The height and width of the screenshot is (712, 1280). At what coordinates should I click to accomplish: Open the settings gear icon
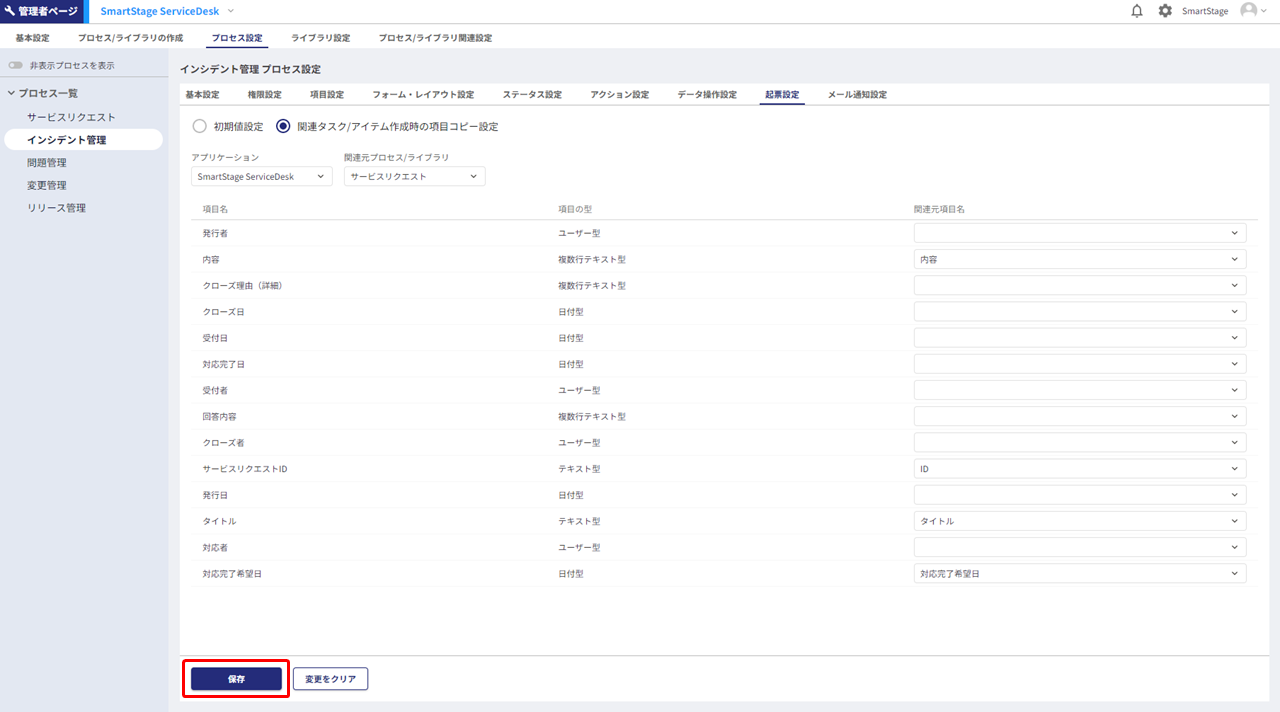[x=1165, y=11]
